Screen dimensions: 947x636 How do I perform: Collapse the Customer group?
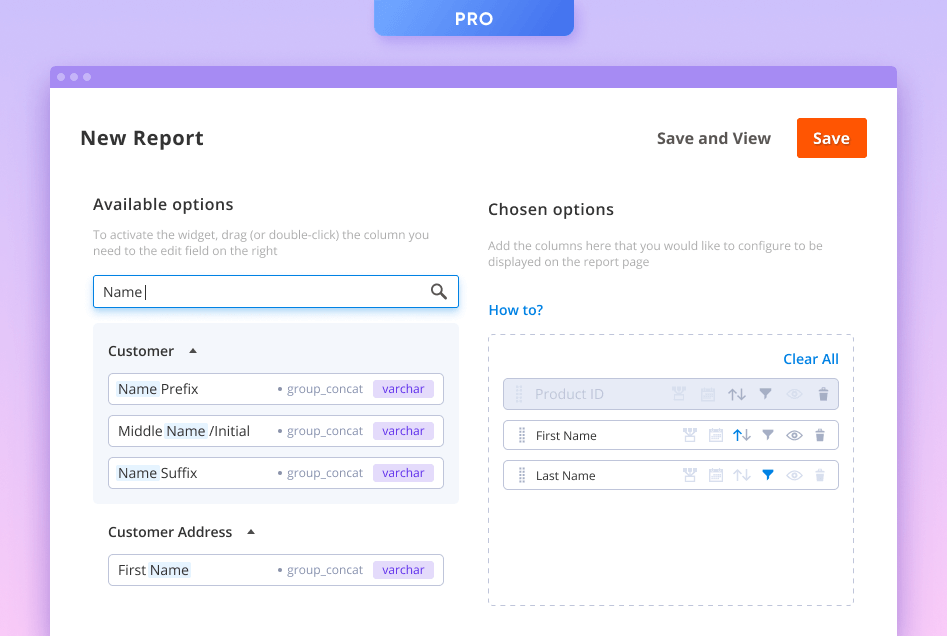(193, 351)
